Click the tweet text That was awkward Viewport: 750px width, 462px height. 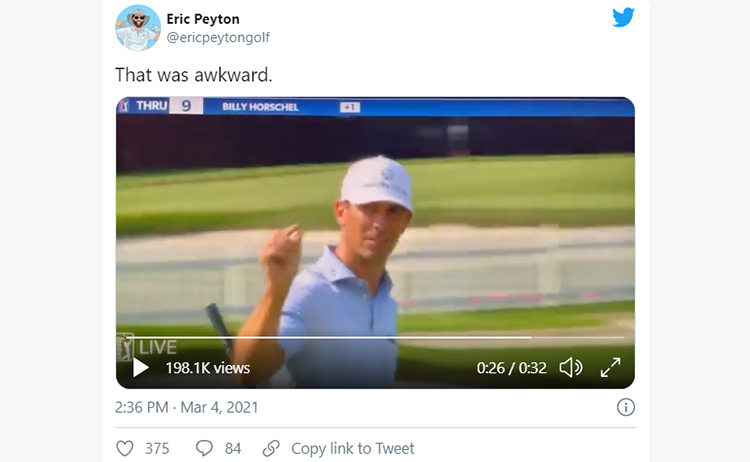click(194, 75)
